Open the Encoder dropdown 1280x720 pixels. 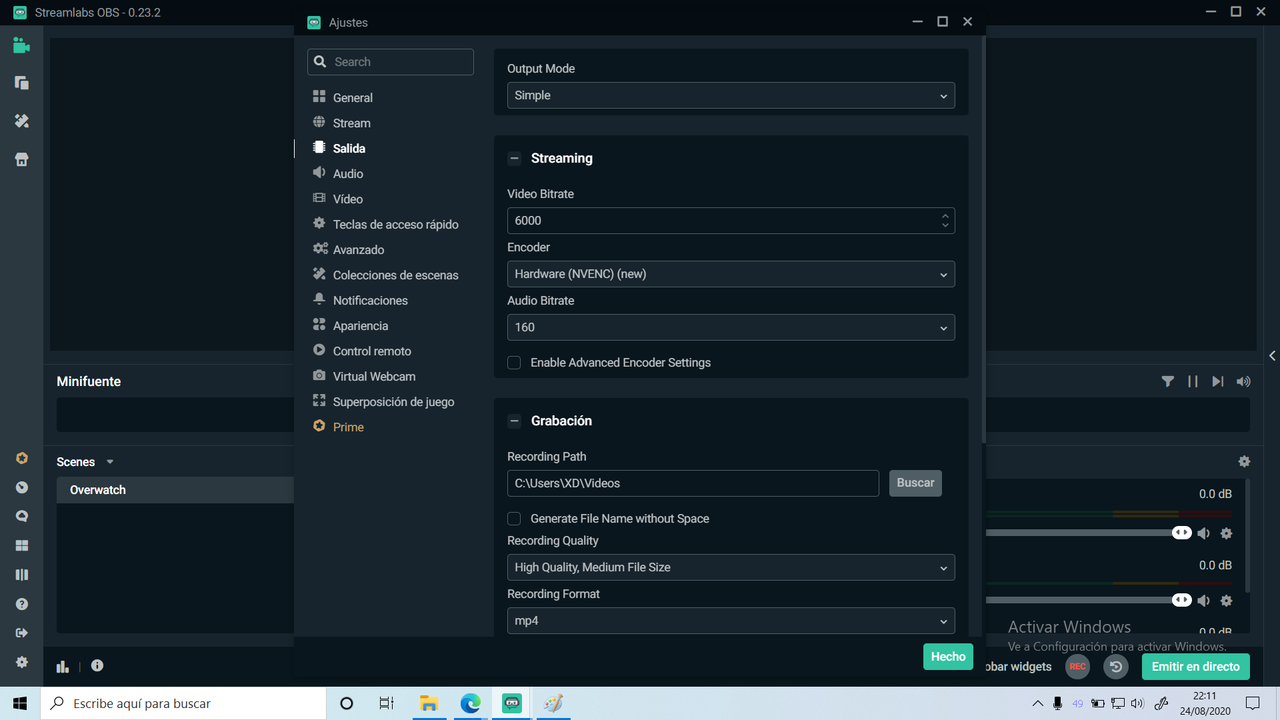click(731, 273)
